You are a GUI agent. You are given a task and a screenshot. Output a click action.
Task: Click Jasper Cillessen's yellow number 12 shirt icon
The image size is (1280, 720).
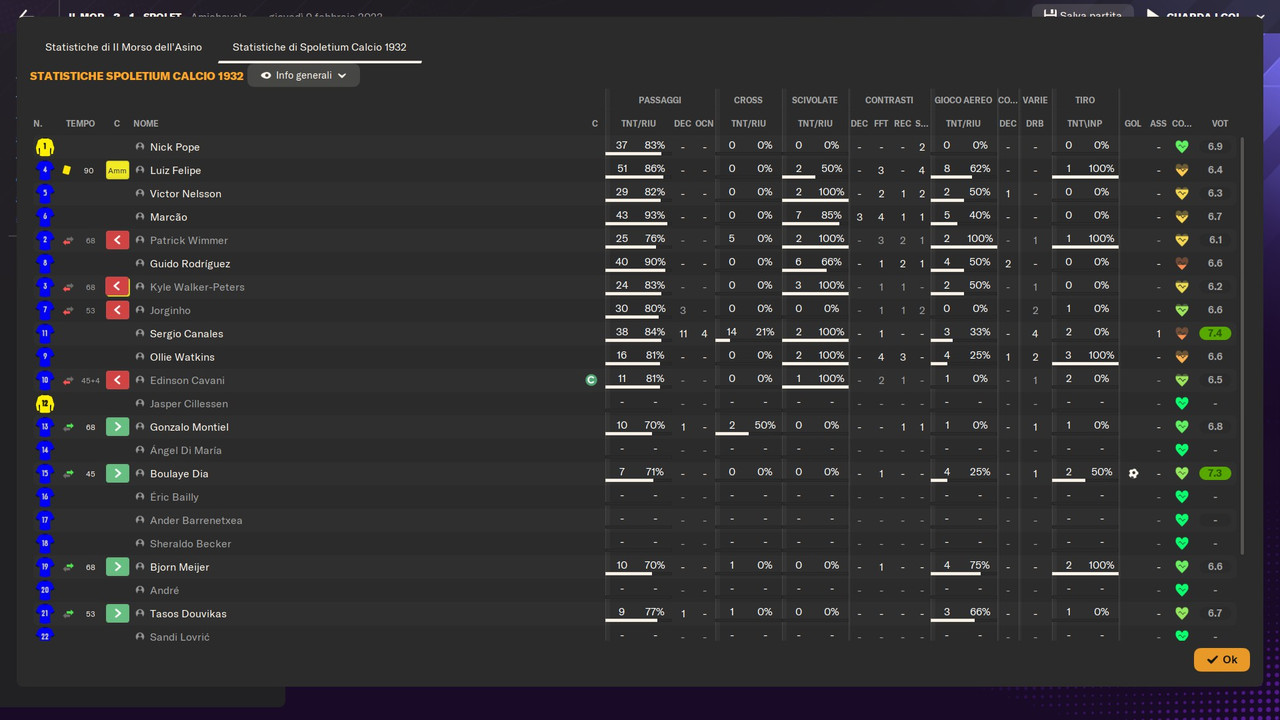[x=44, y=404]
